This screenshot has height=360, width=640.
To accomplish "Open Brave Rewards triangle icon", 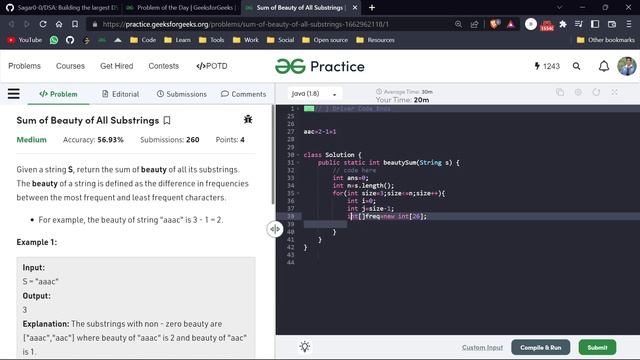I will (x=511, y=24).
